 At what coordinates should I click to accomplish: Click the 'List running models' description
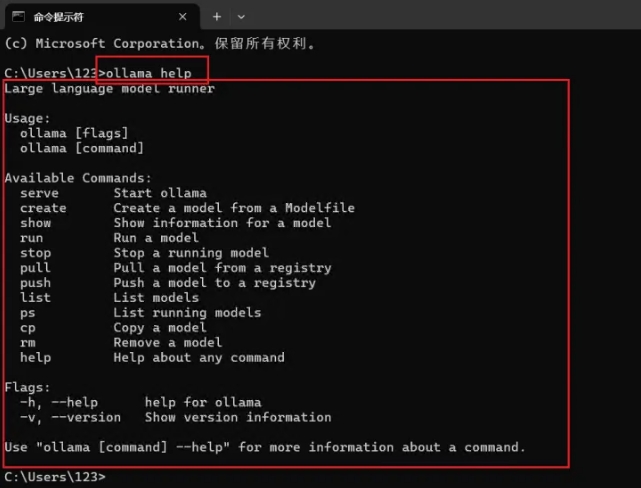187,313
